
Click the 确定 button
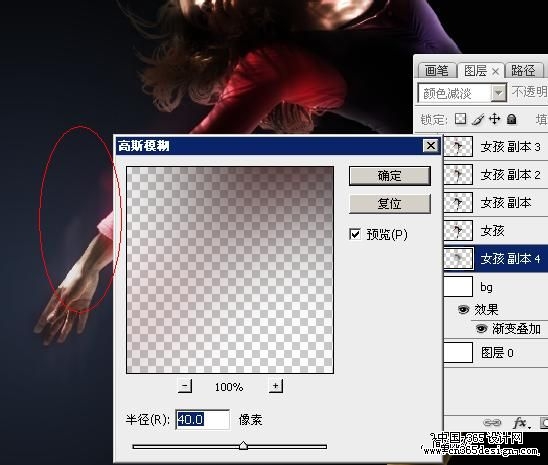pos(390,175)
